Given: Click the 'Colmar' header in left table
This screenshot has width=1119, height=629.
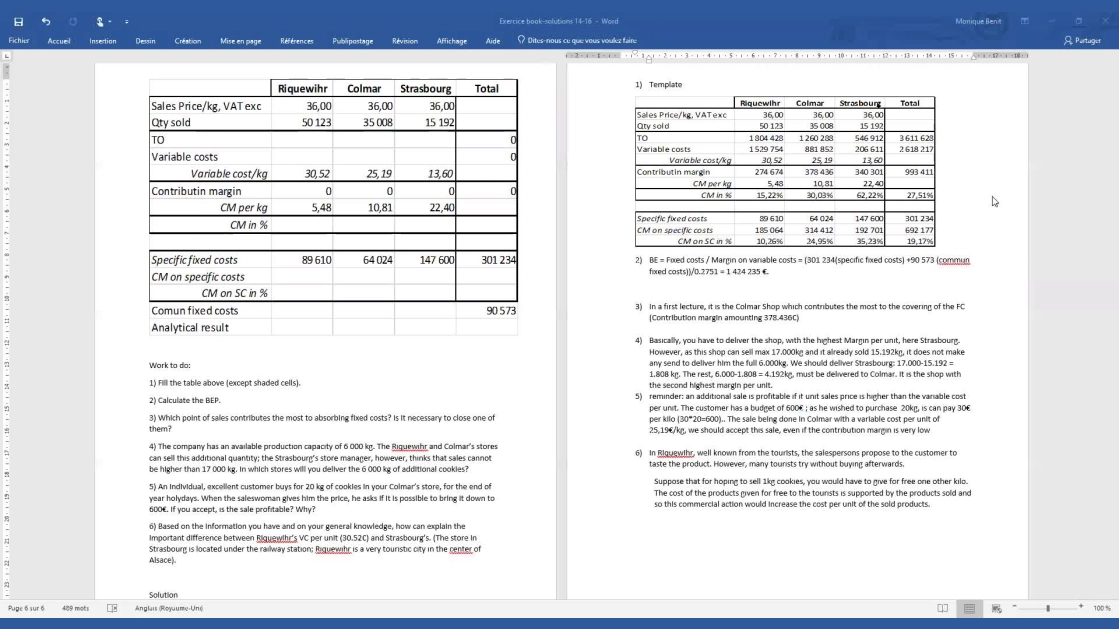Looking at the screenshot, I should (x=364, y=89).
